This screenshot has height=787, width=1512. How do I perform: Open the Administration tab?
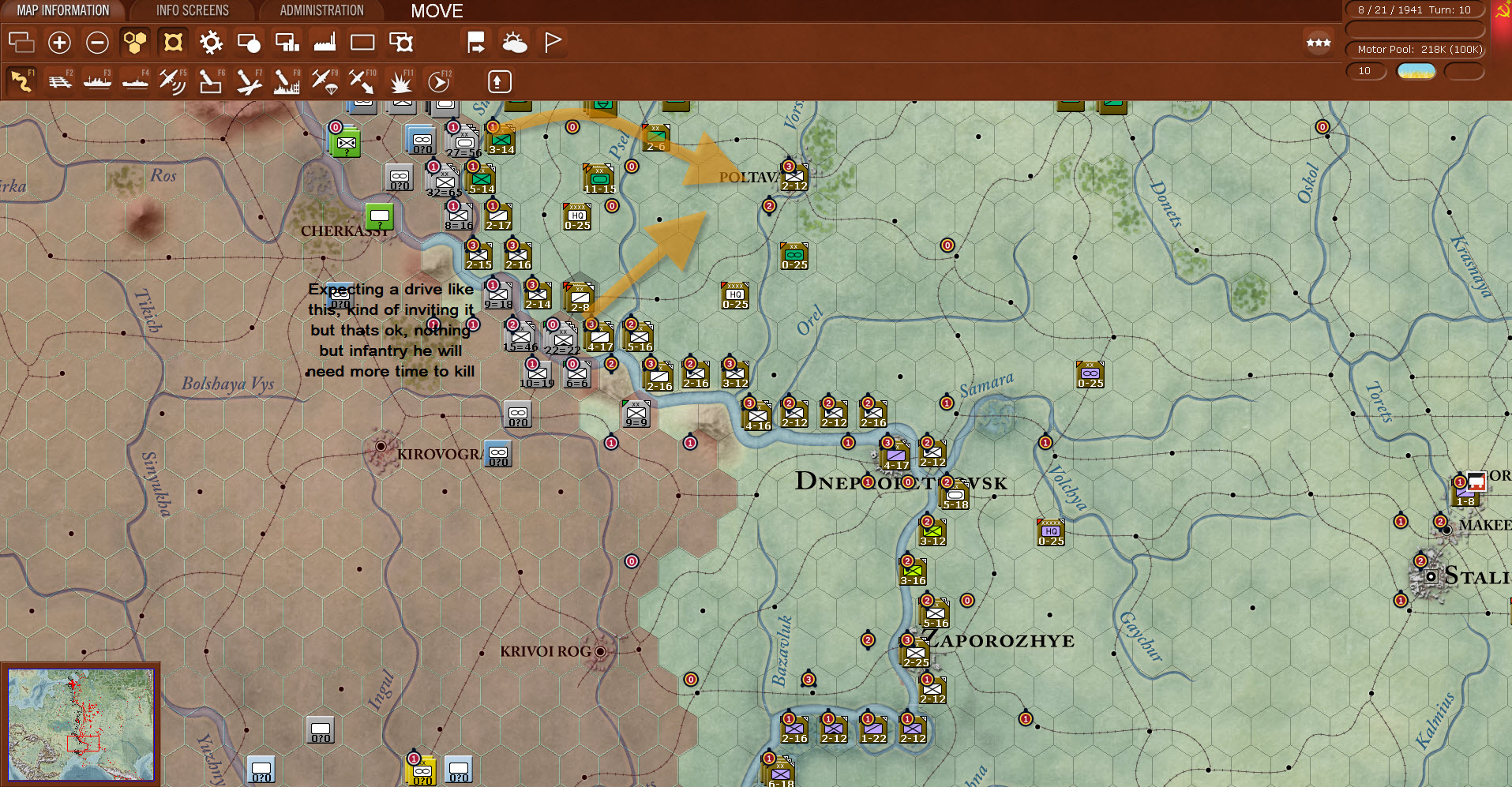(321, 10)
